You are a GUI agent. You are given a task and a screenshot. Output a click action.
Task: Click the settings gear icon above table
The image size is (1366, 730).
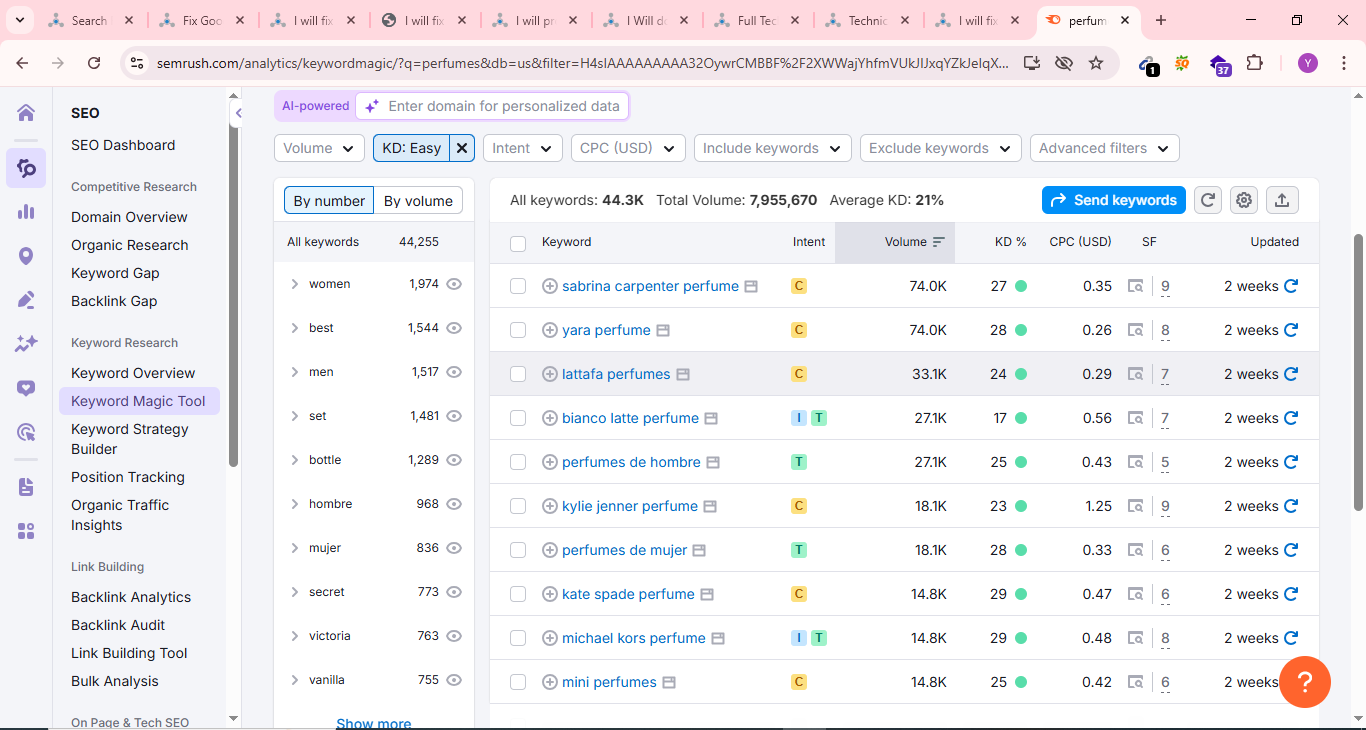click(x=1244, y=200)
